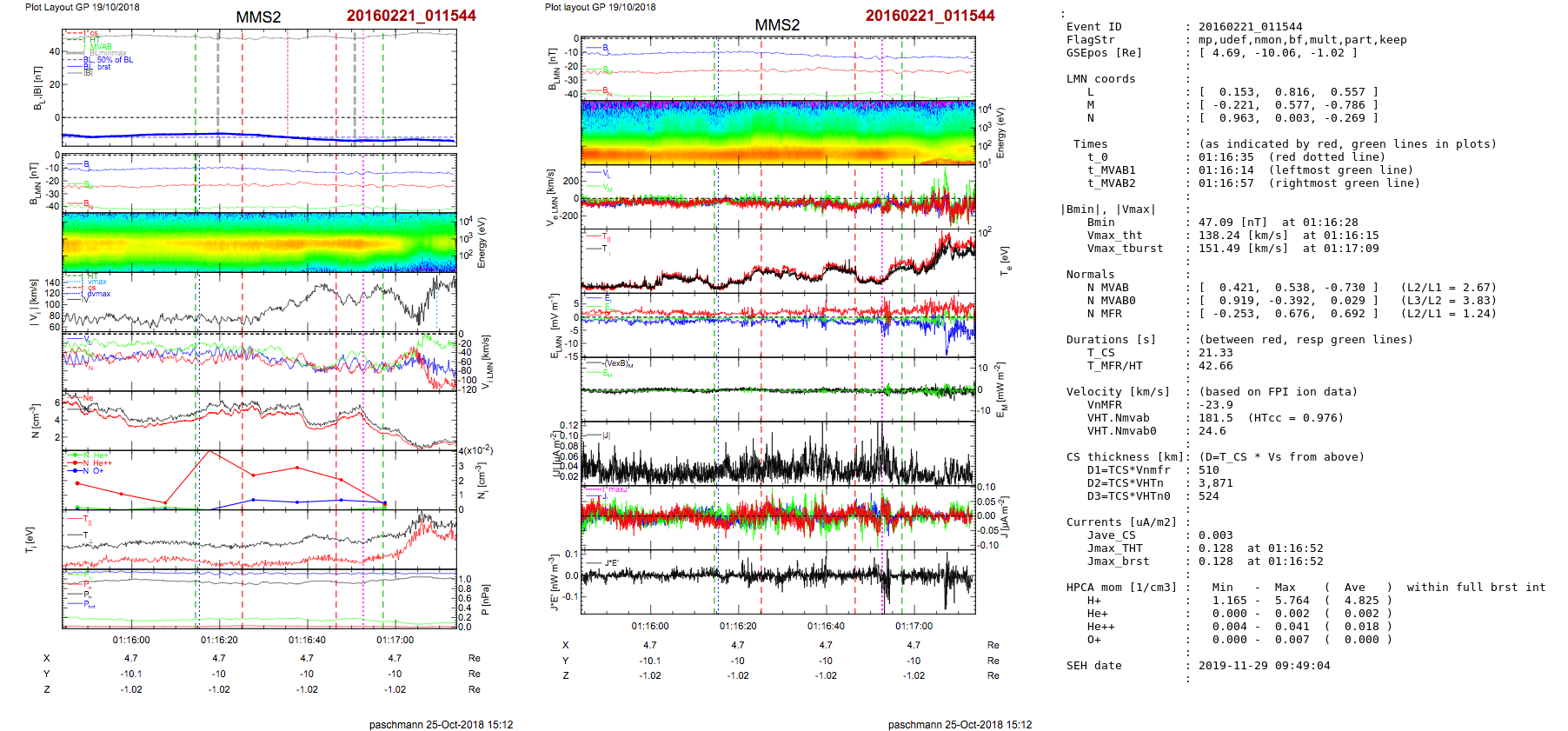Click the HTcc = 0.976 note

click(x=1295, y=418)
